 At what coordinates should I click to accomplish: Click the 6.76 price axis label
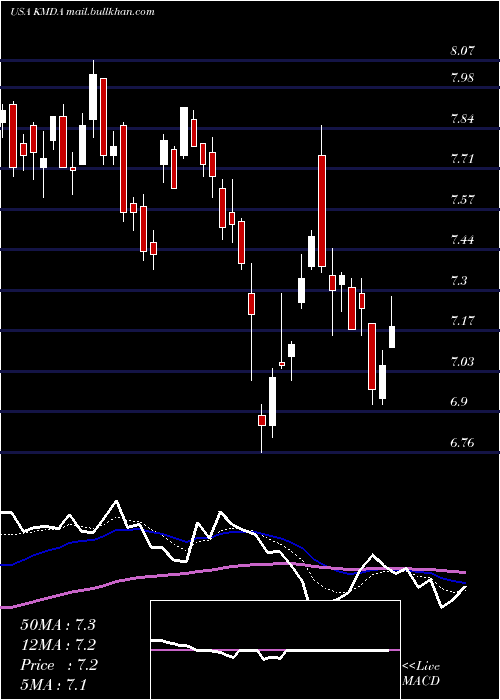pos(462,443)
